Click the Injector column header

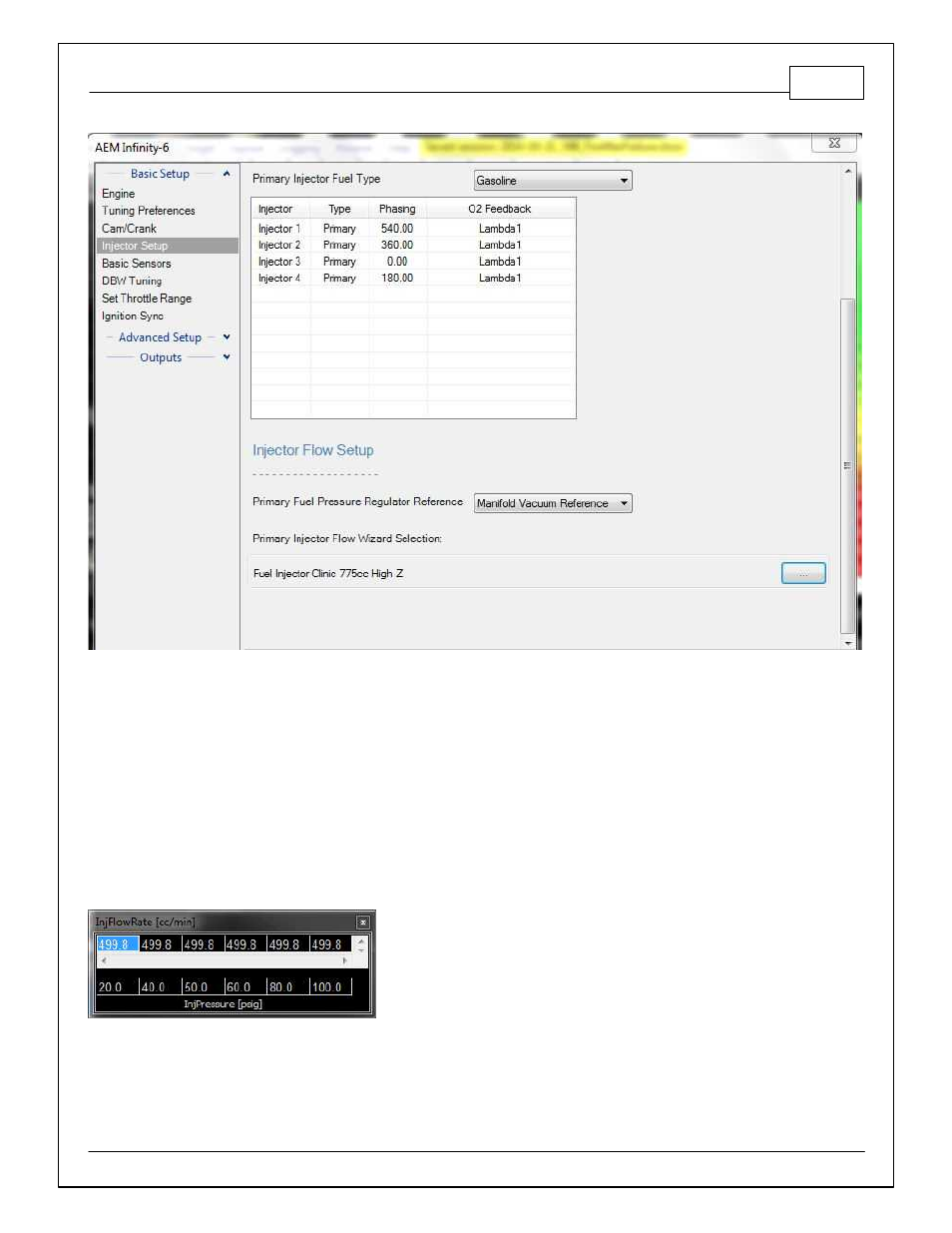[275, 209]
